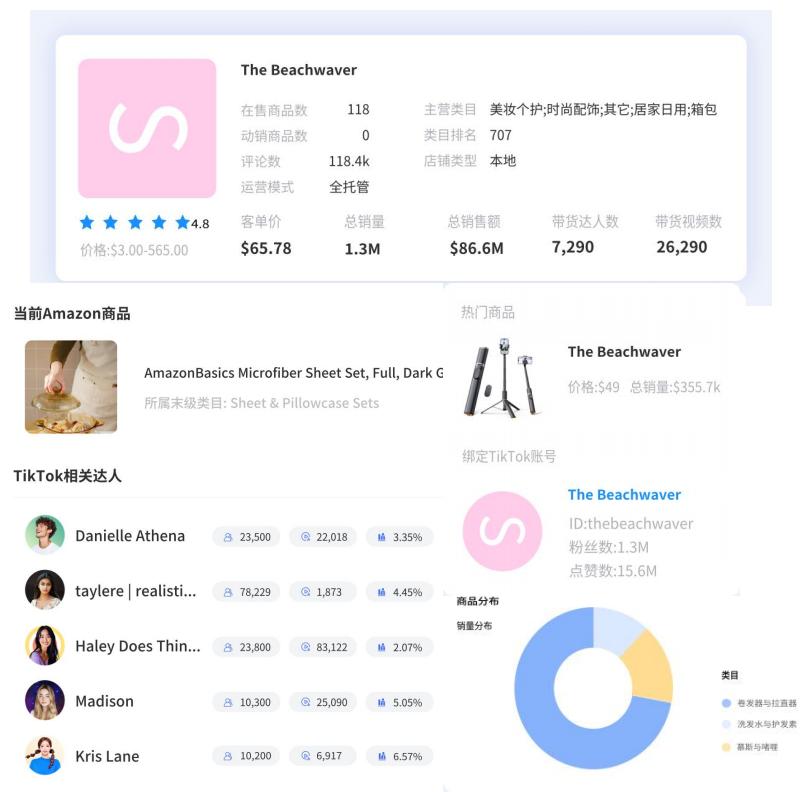Click the follower icon next to Madison's 10,300
Screen dimensions: 810x792
click(x=230, y=701)
